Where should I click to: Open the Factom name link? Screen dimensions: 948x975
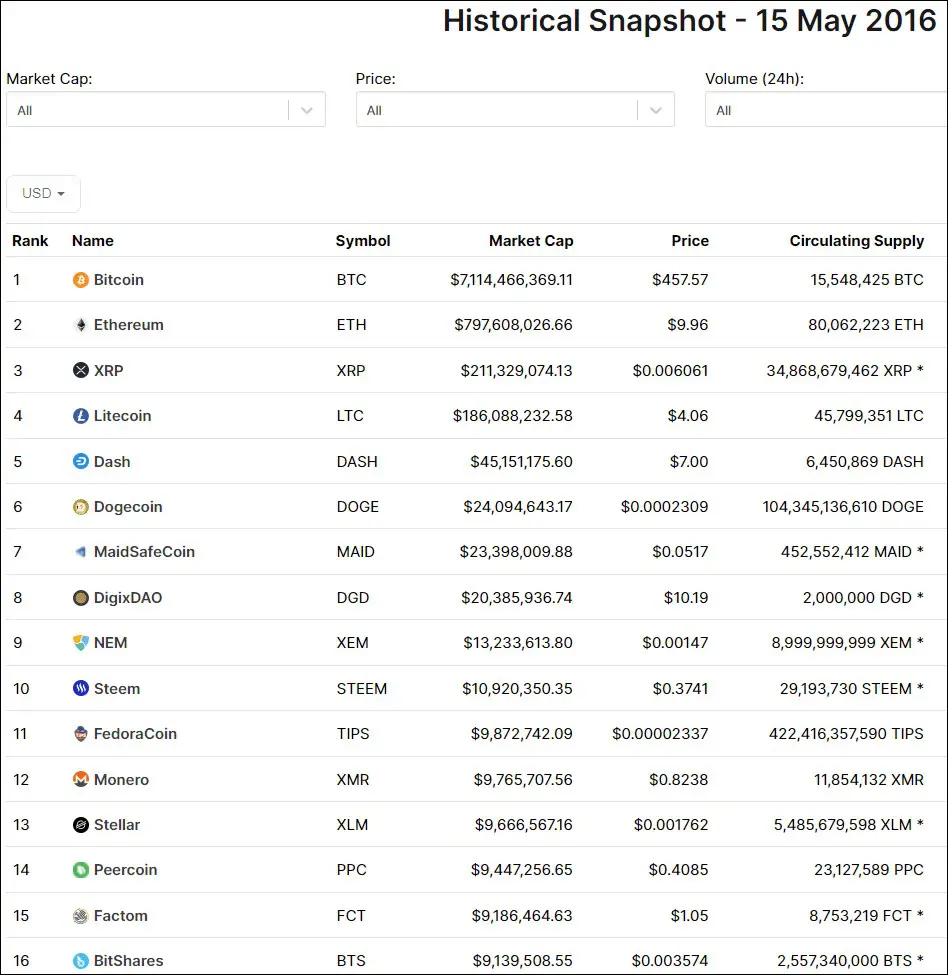(x=121, y=915)
